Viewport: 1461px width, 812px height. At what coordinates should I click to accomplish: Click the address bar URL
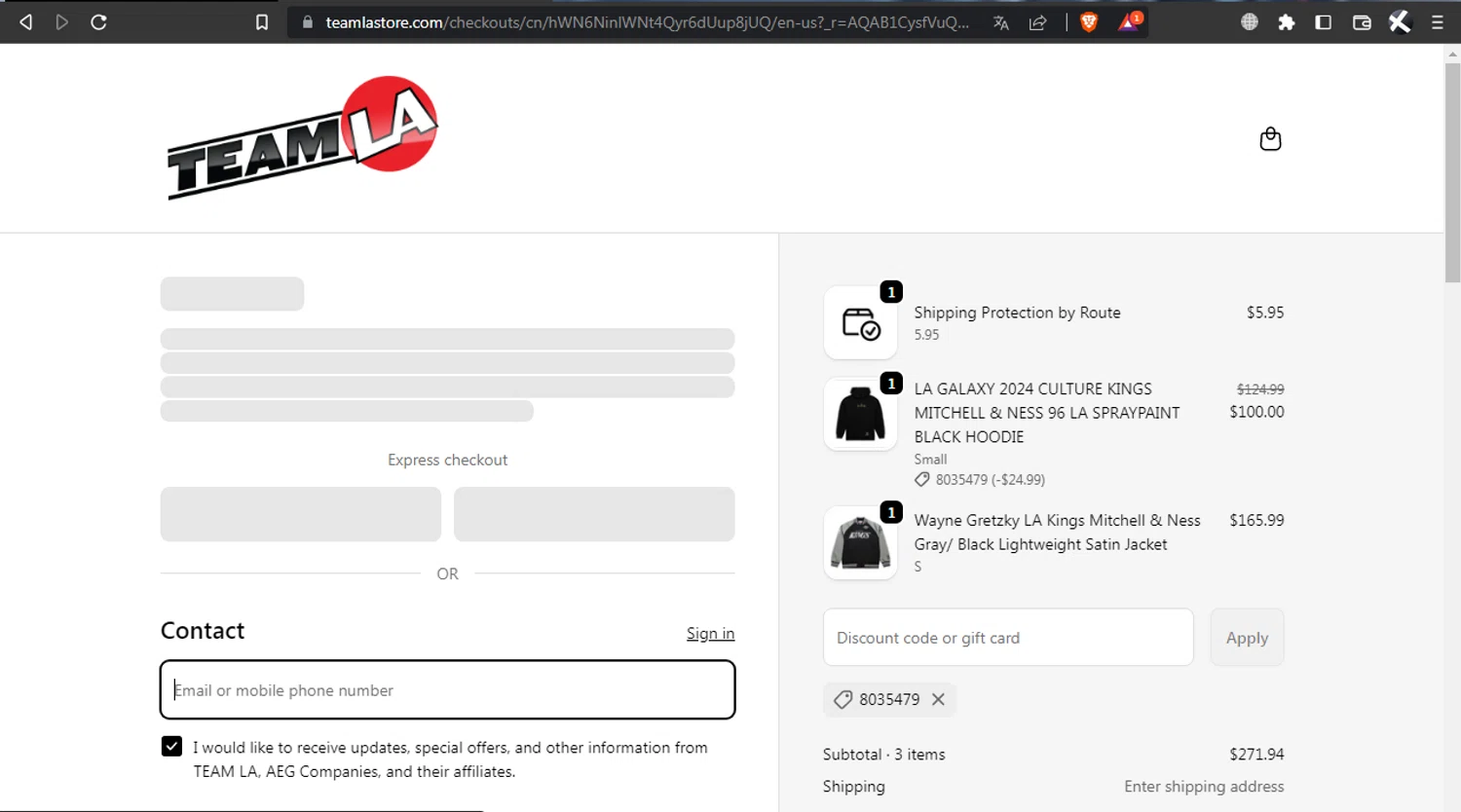click(x=647, y=22)
